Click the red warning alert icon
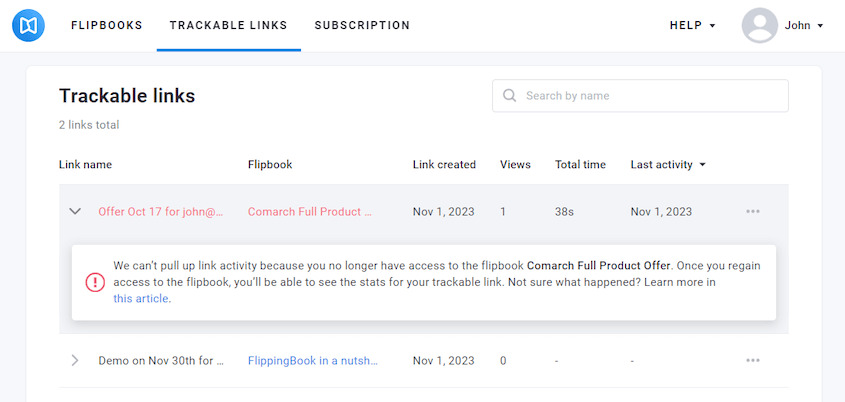This screenshot has height=402, width=845. click(95, 282)
